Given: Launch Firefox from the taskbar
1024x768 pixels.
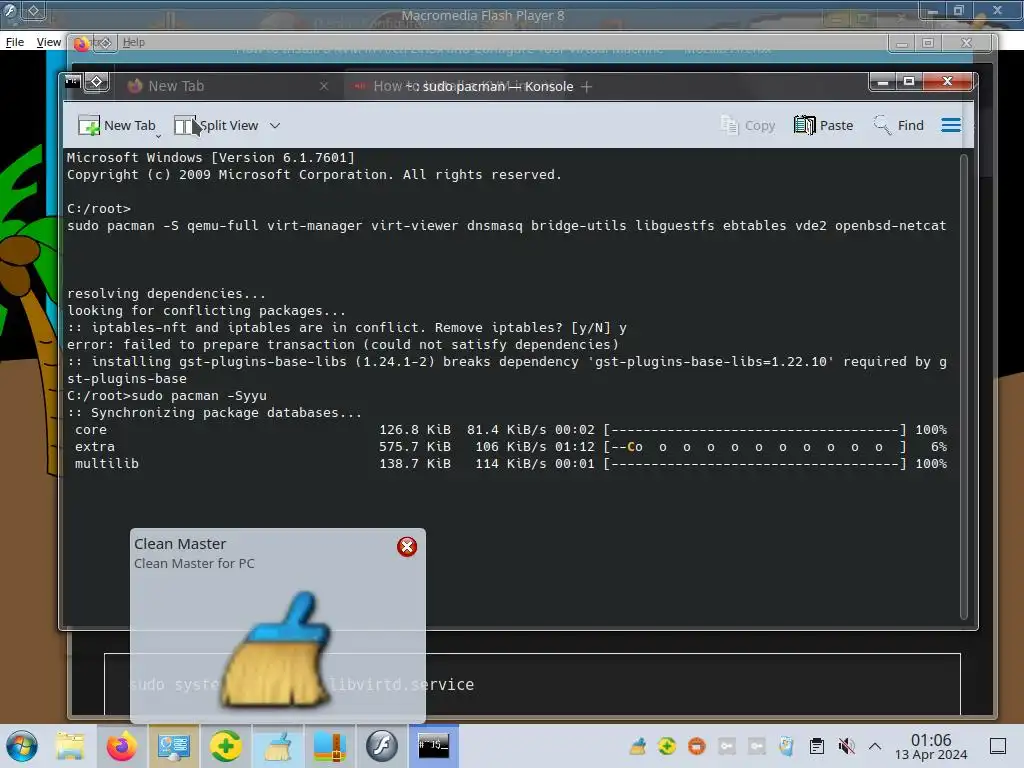Looking at the screenshot, I should click(x=121, y=746).
